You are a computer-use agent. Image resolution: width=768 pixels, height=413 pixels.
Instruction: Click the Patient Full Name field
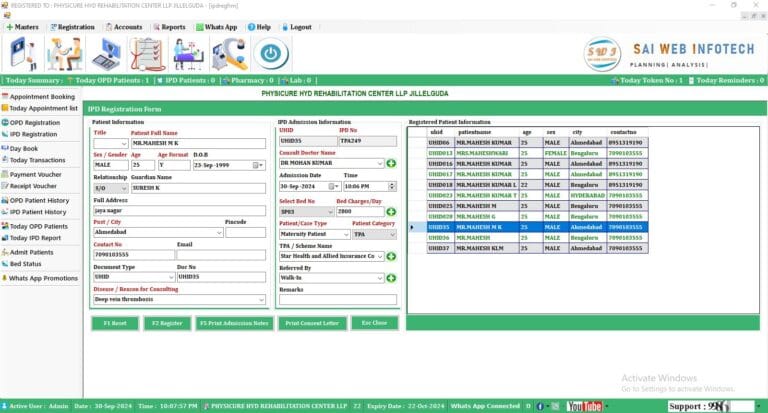click(198, 144)
